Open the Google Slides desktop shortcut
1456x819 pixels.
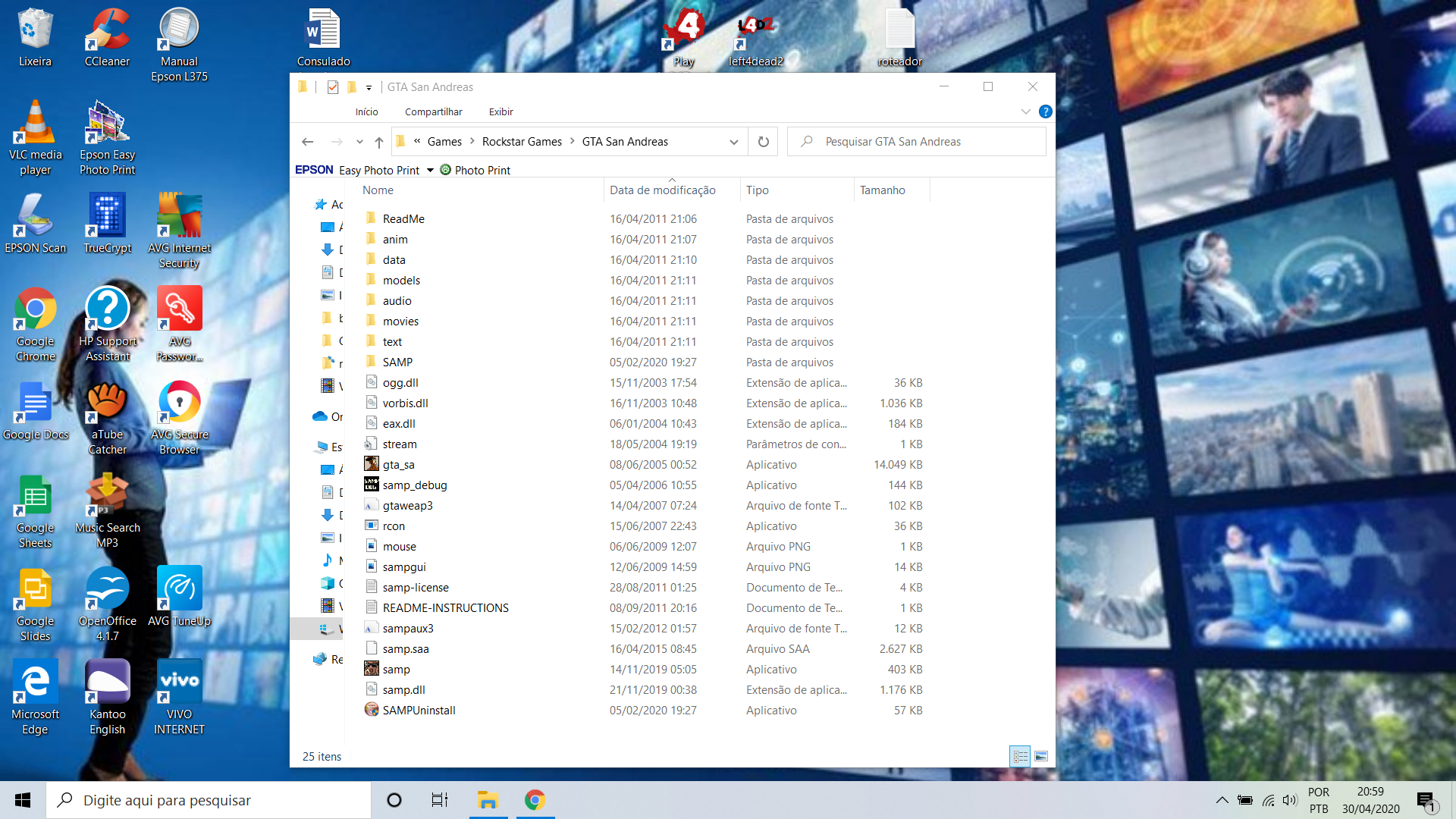click(35, 605)
